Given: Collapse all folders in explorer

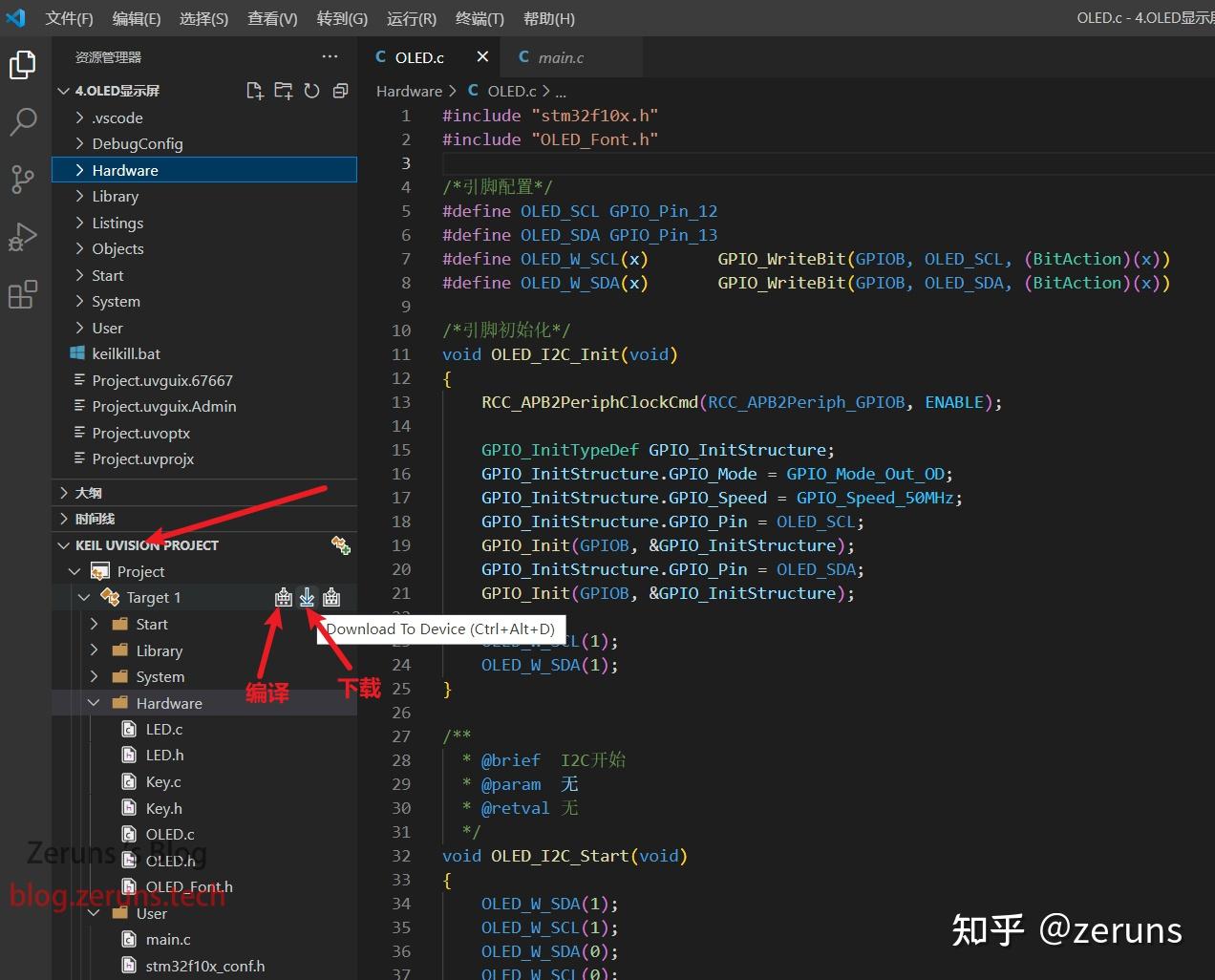Looking at the screenshot, I should [x=340, y=91].
